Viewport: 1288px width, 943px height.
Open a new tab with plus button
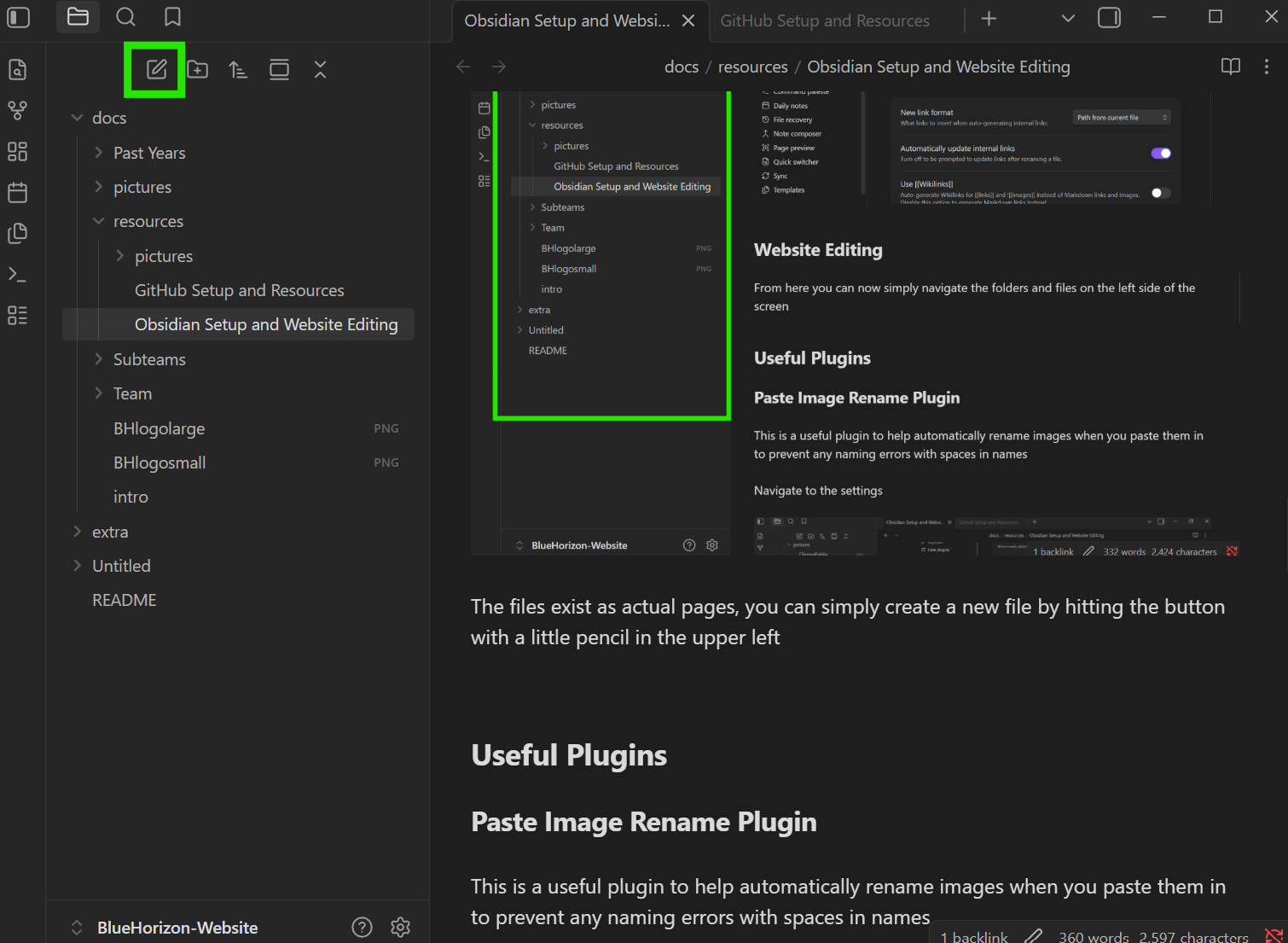pos(989,18)
